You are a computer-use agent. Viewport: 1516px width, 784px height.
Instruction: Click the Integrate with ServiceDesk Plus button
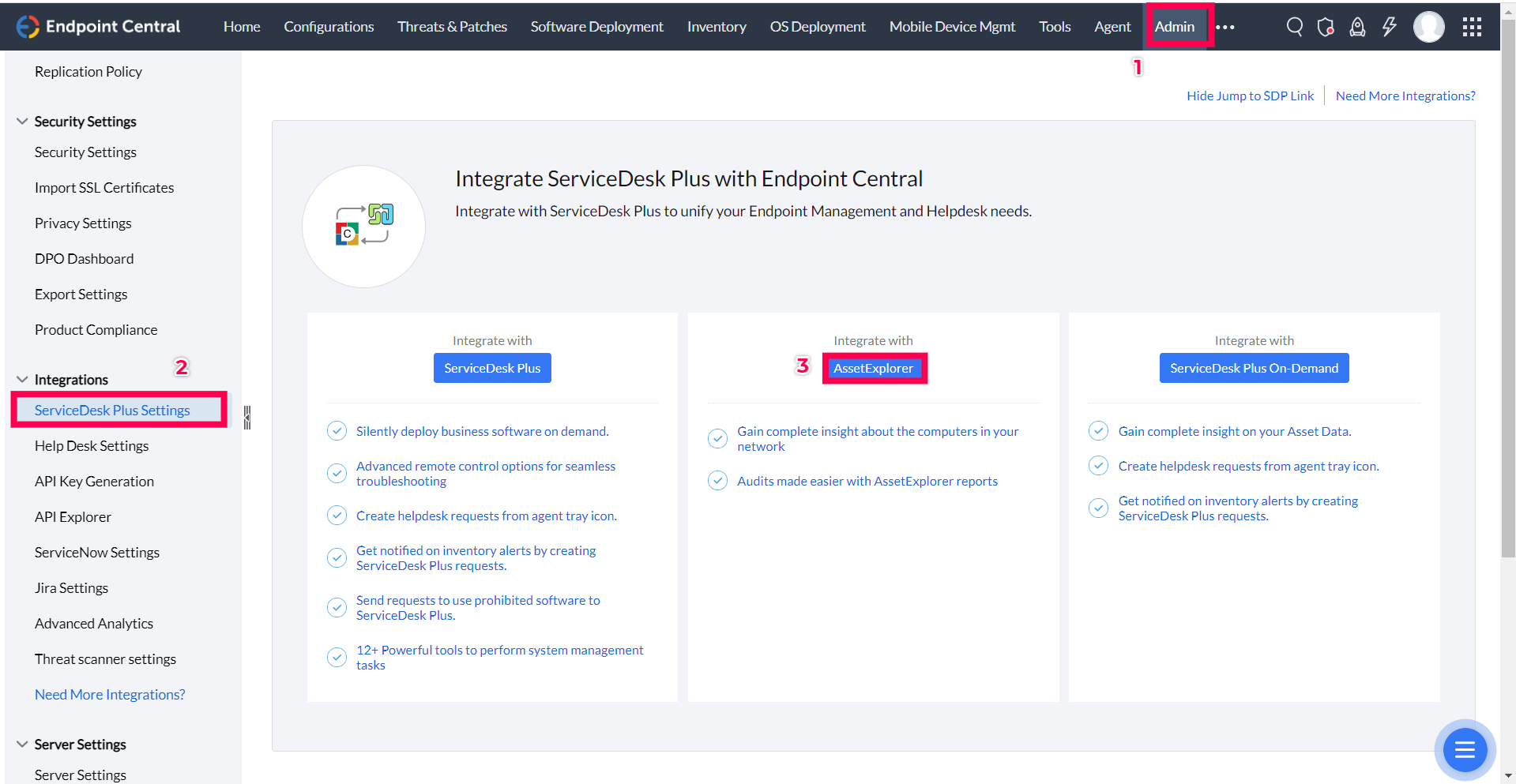pyautogui.click(x=491, y=368)
